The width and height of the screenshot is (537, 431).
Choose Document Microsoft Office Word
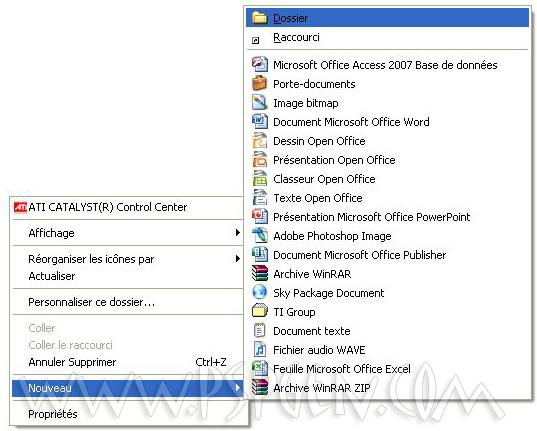point(387,122)
